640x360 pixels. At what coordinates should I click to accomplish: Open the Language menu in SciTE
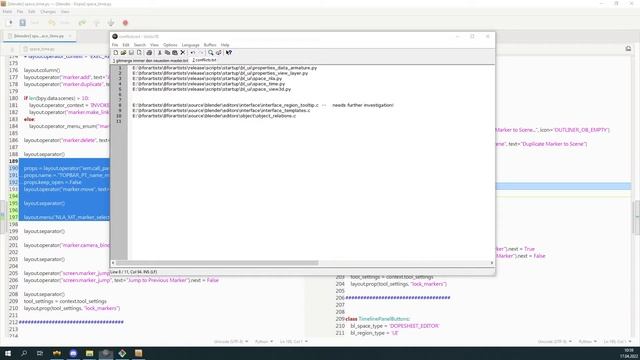191,45
